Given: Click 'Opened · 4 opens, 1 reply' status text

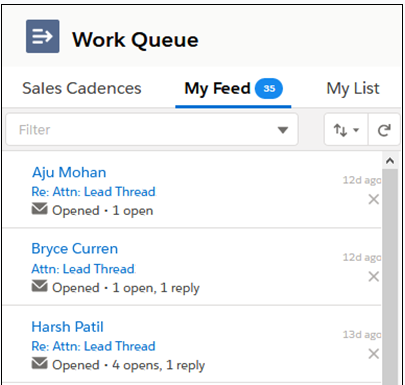Looking at the screenshot, I should [128, 365].
